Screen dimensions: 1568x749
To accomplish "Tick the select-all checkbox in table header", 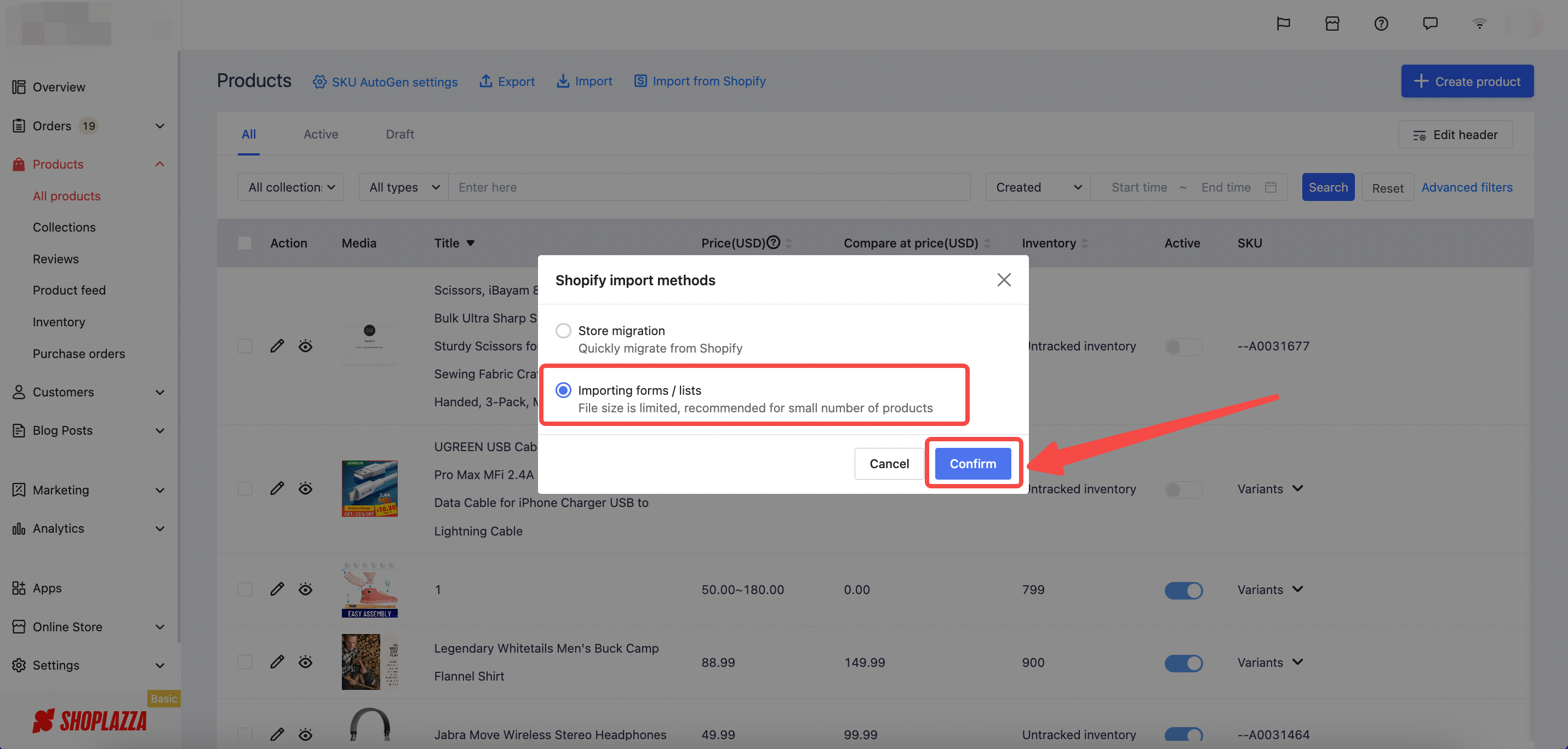I will [245, 244].
